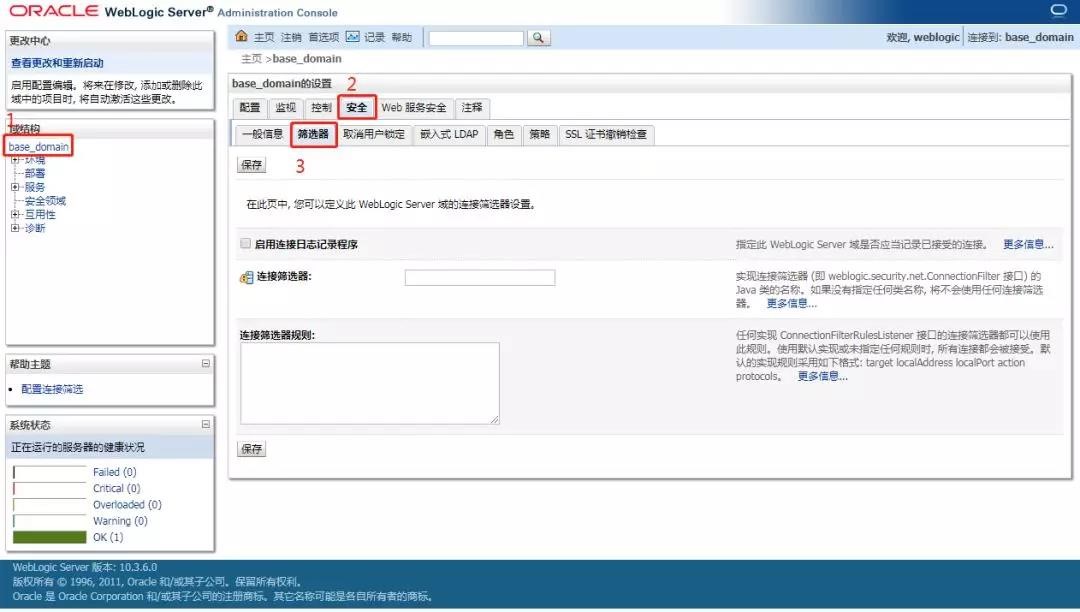Enable 启用连接日志记录程序 checkbox
The image size is (1080, 612).
[x=245, y=243]
